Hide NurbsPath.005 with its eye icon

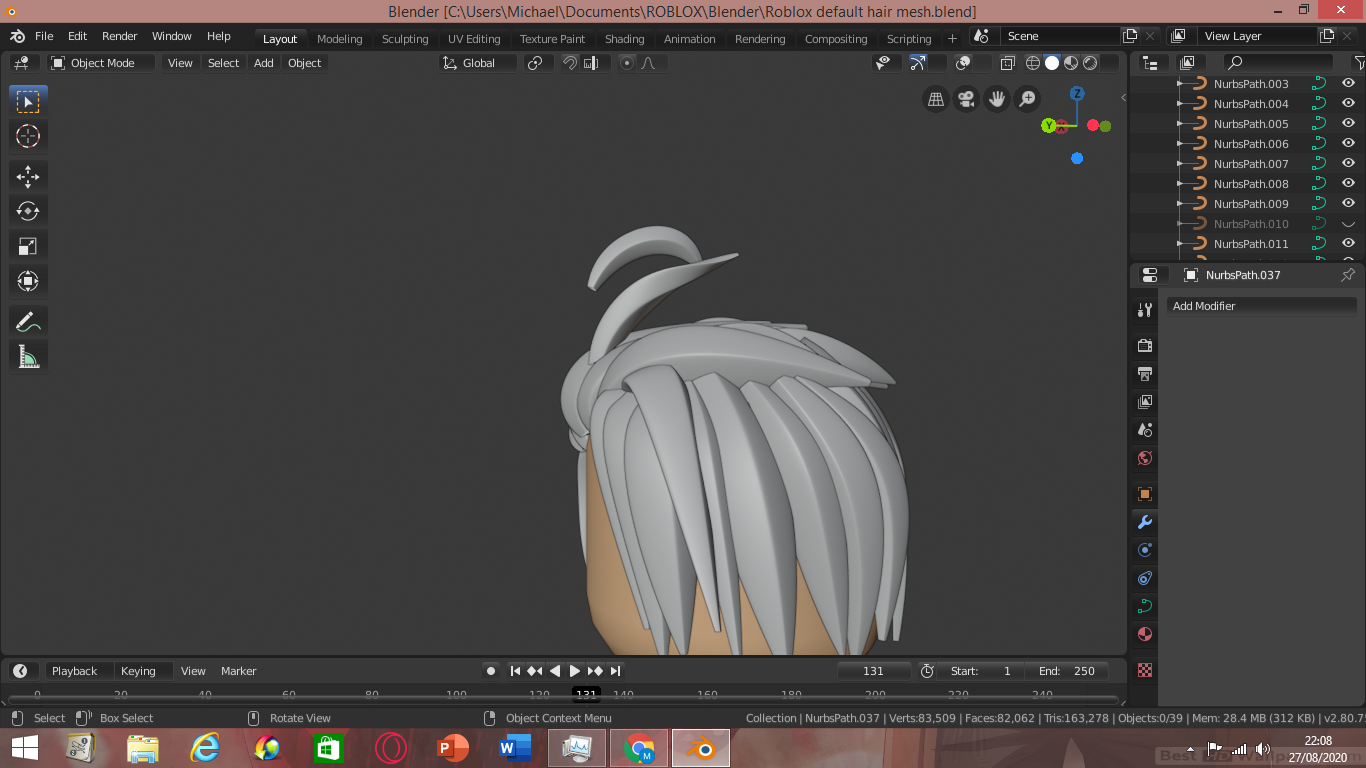pos(1348,124)
